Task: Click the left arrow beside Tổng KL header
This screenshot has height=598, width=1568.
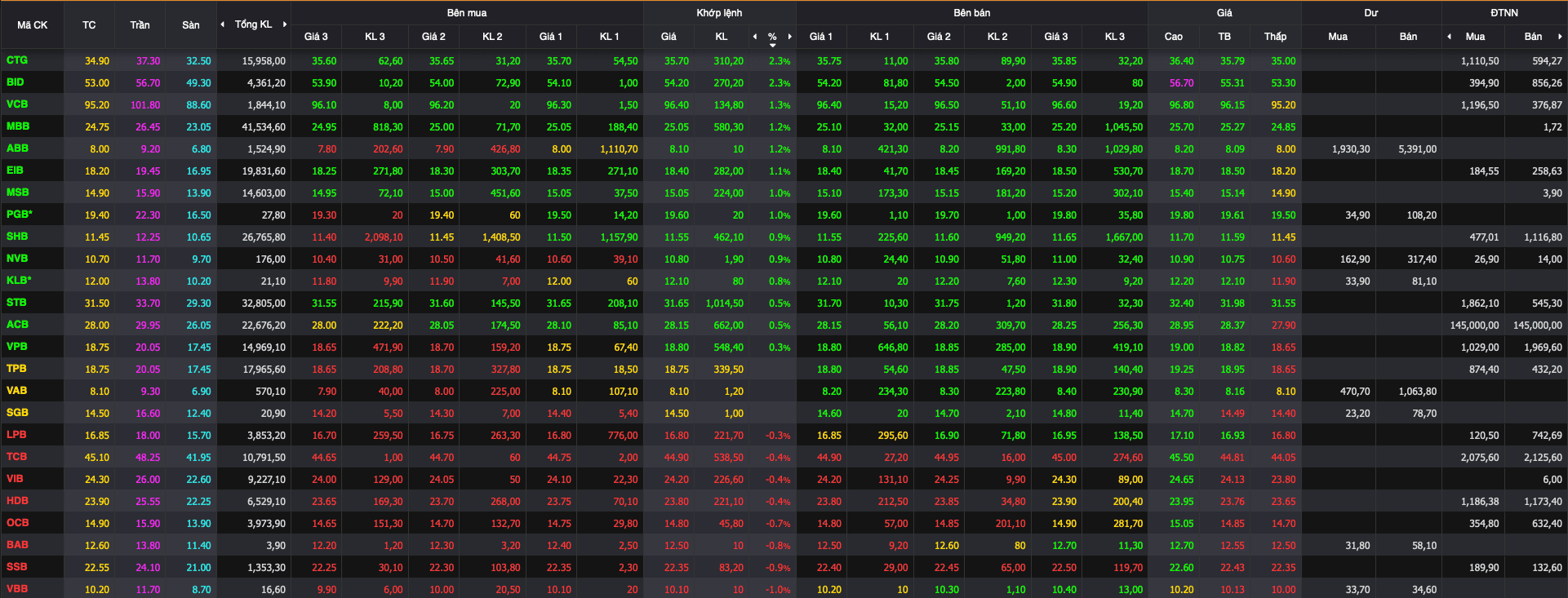Action: pos(222,24)
